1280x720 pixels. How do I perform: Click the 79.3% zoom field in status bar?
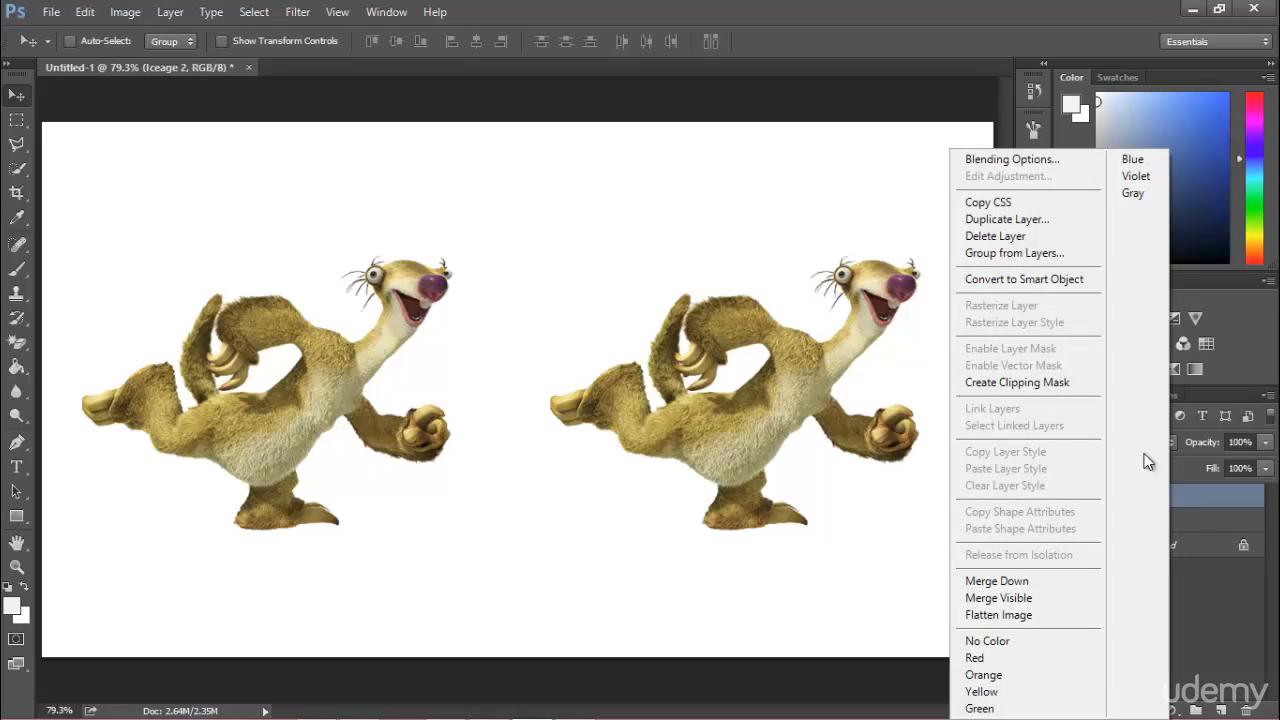coord(59,711)
